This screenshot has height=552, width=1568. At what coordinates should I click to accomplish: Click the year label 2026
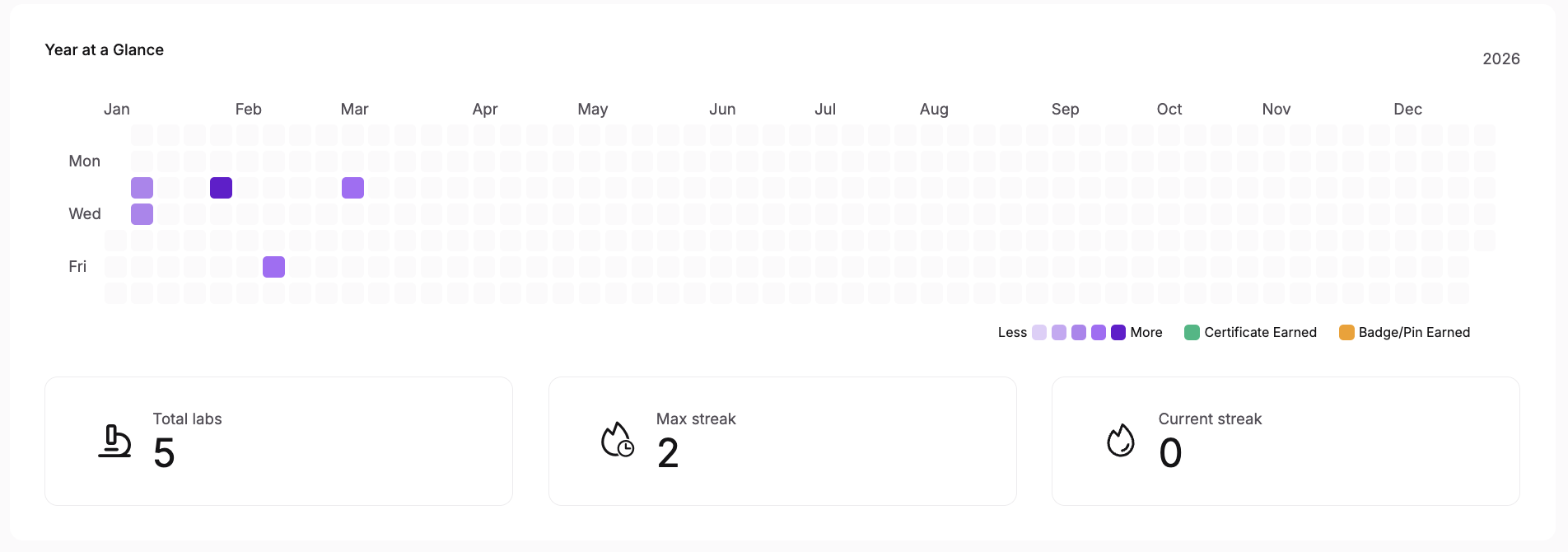(x=1501, y=58)
